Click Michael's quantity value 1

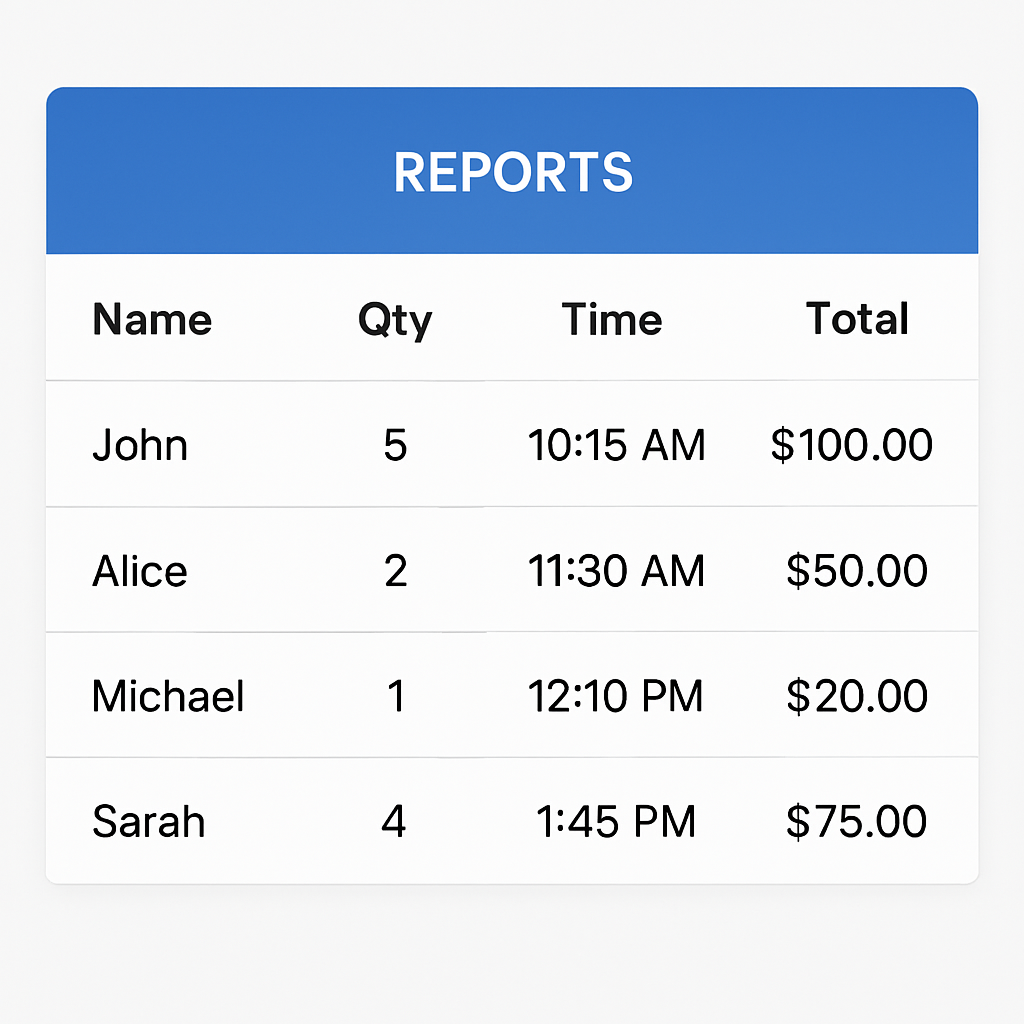[x=396, y=696]
